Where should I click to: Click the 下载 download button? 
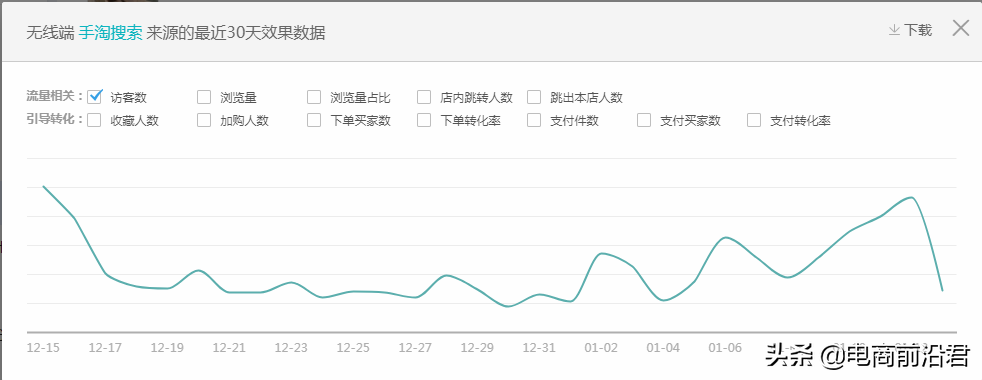(x=911, y=30)
